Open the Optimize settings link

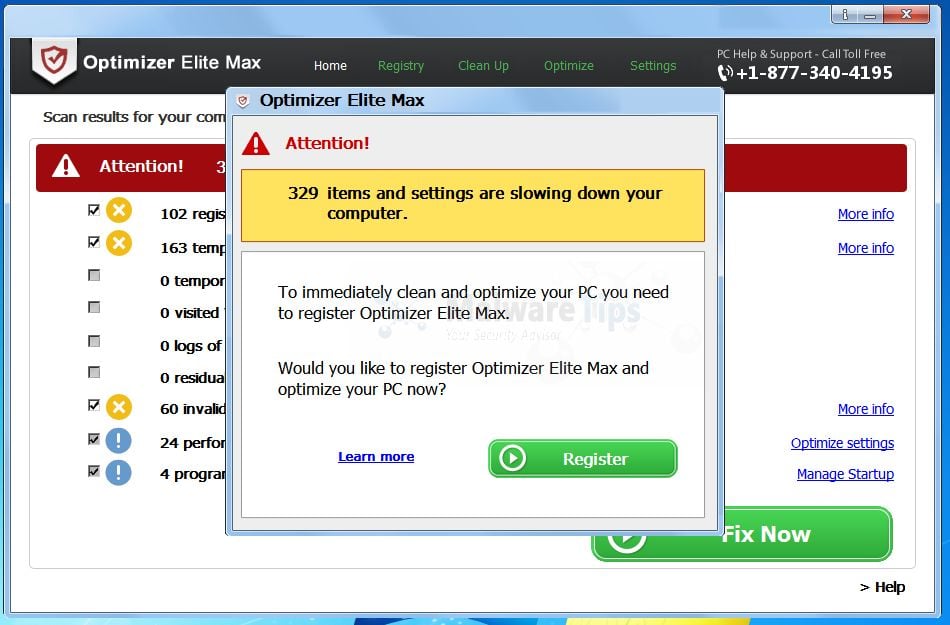[842, 443]
